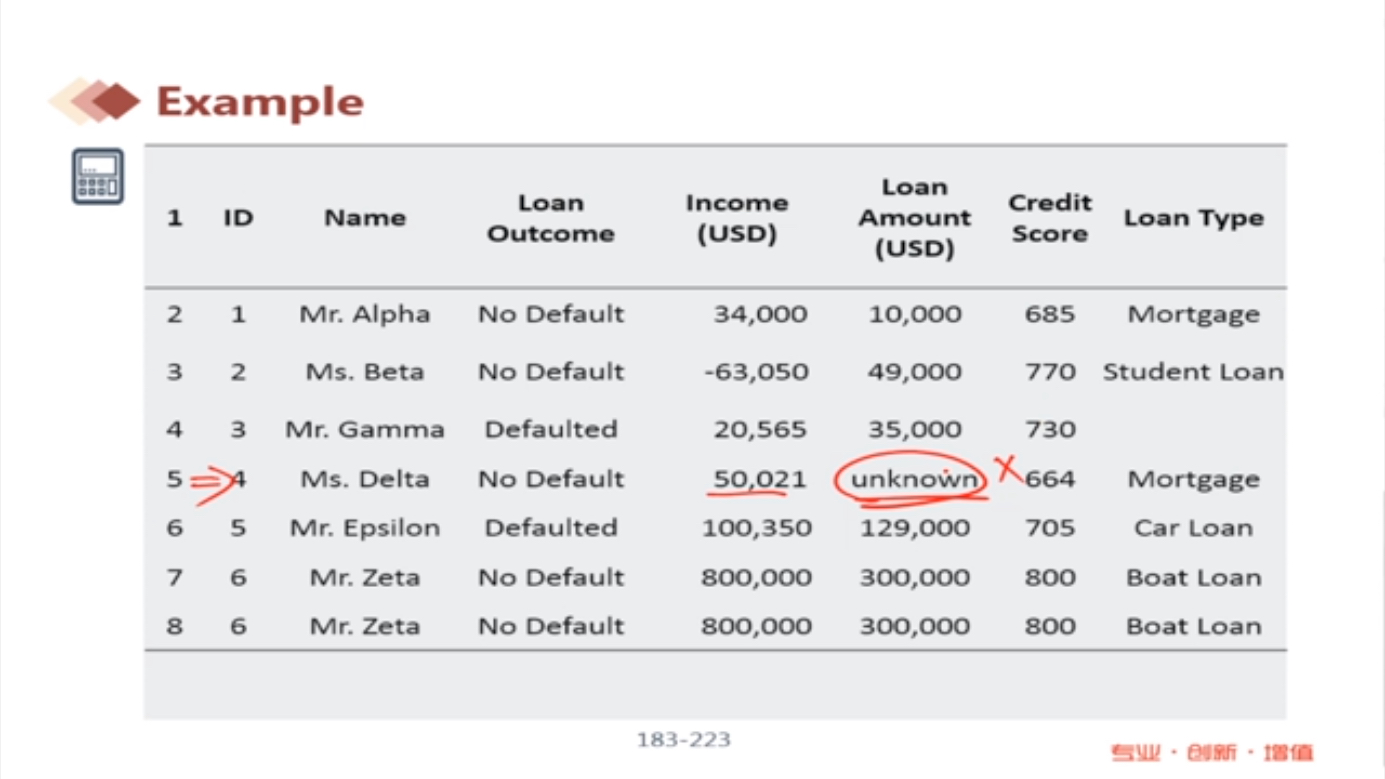Screen dimensions: 1385x779
Task: Click 'Defaulted' in the Mr. Gamma row
Action: (550, 429)
